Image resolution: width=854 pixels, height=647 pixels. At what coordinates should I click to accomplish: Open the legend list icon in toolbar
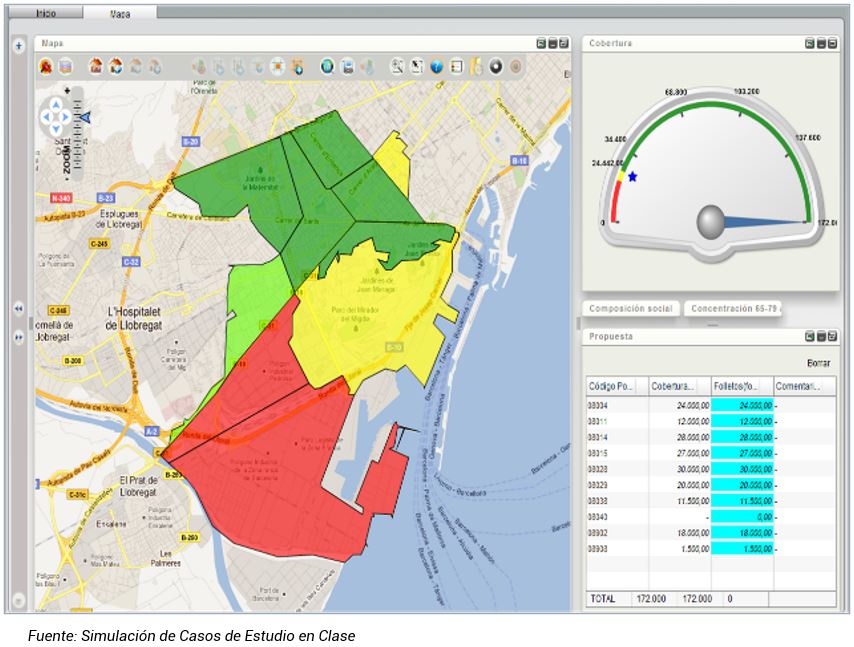click(456, 66)
